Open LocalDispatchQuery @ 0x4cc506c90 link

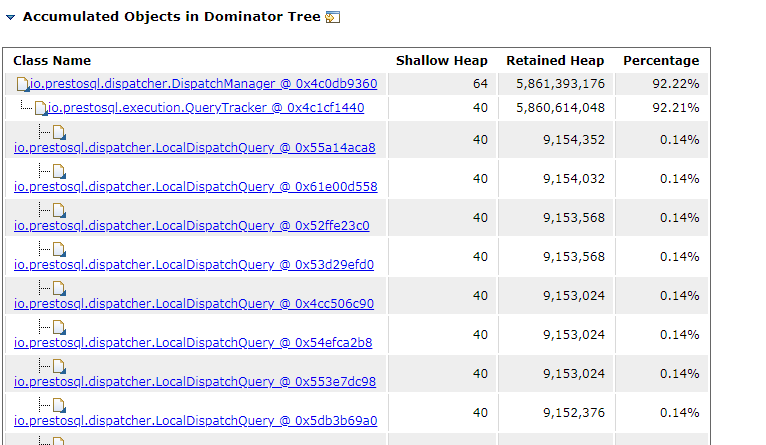[193, 304]
